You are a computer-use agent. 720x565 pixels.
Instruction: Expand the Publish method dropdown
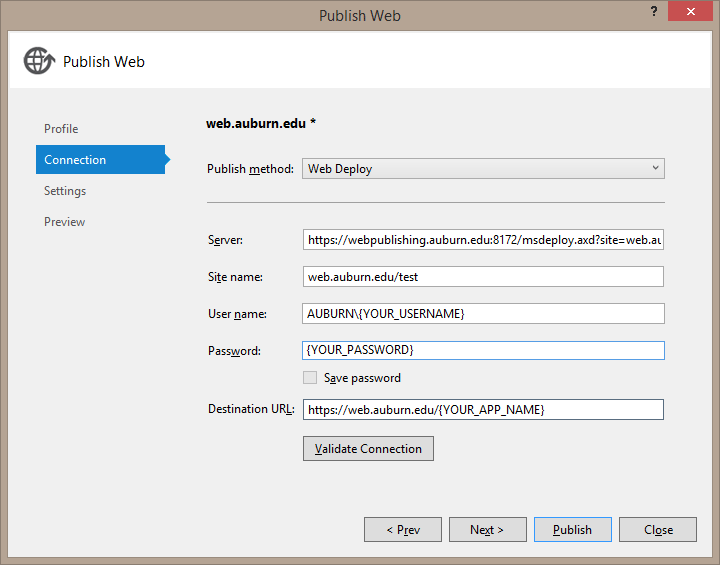coord(483,169)
